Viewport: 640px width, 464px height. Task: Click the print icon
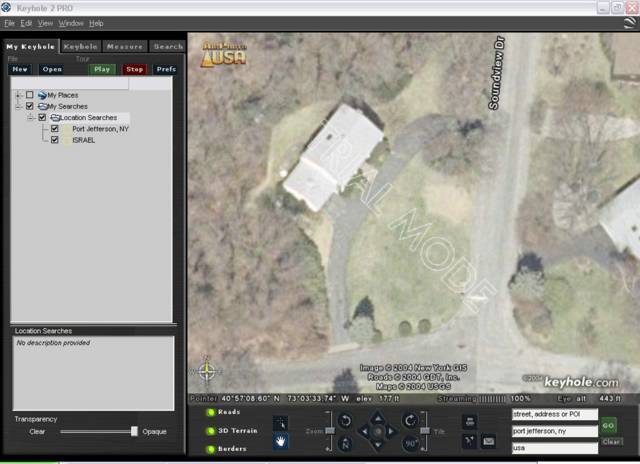(470, 421)
